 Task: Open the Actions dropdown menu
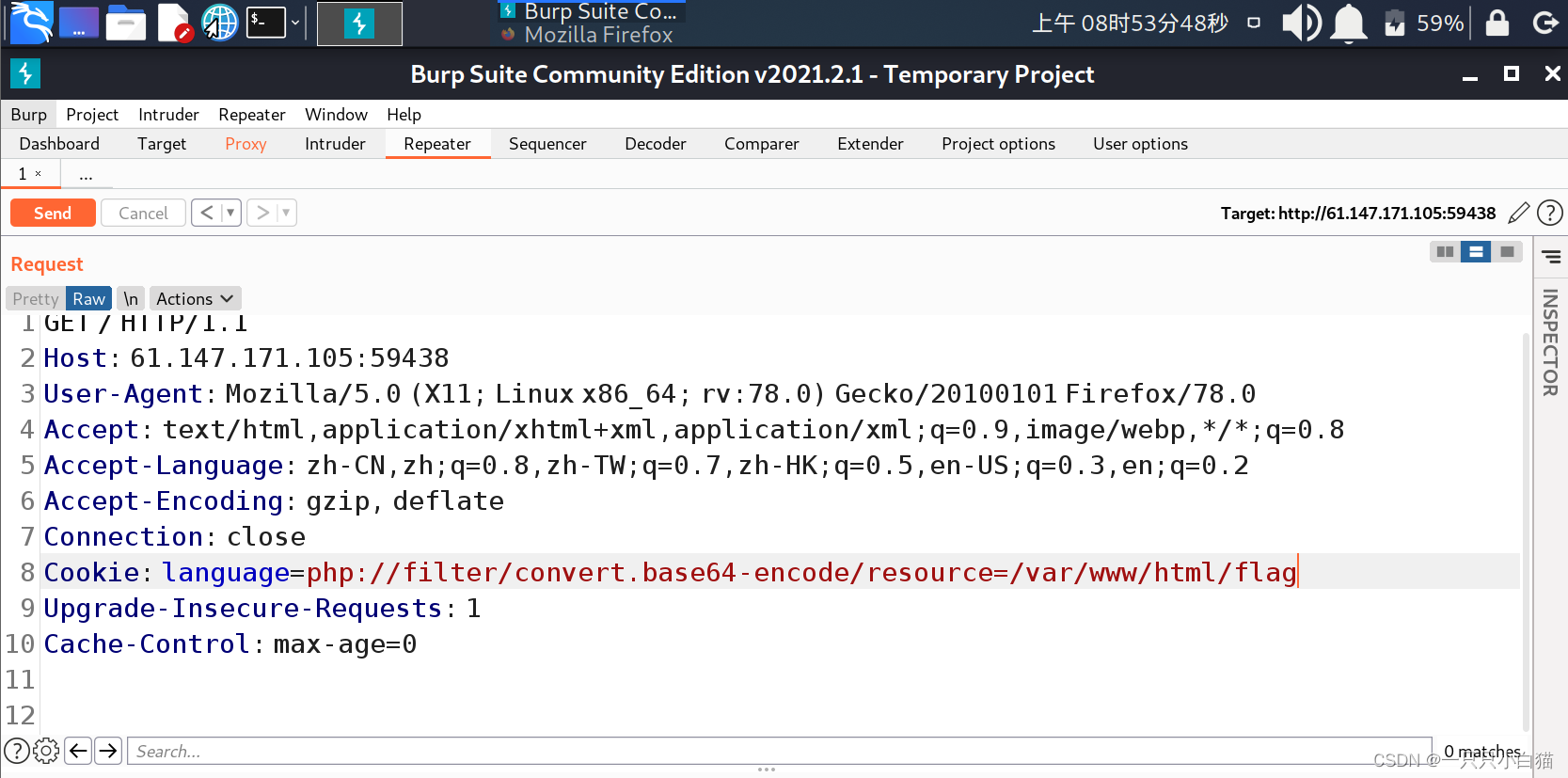pos(195,299)
